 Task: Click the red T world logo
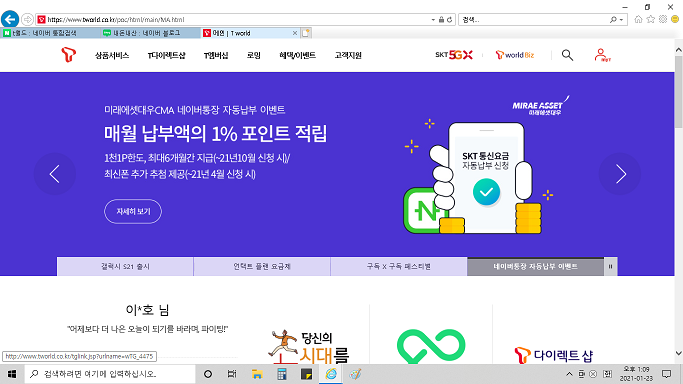pos(68,55)
